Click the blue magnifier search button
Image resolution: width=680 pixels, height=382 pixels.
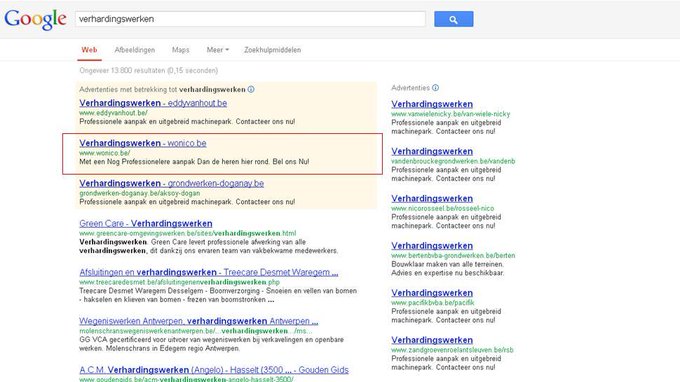pyautogui.click(x=454, y=19)
